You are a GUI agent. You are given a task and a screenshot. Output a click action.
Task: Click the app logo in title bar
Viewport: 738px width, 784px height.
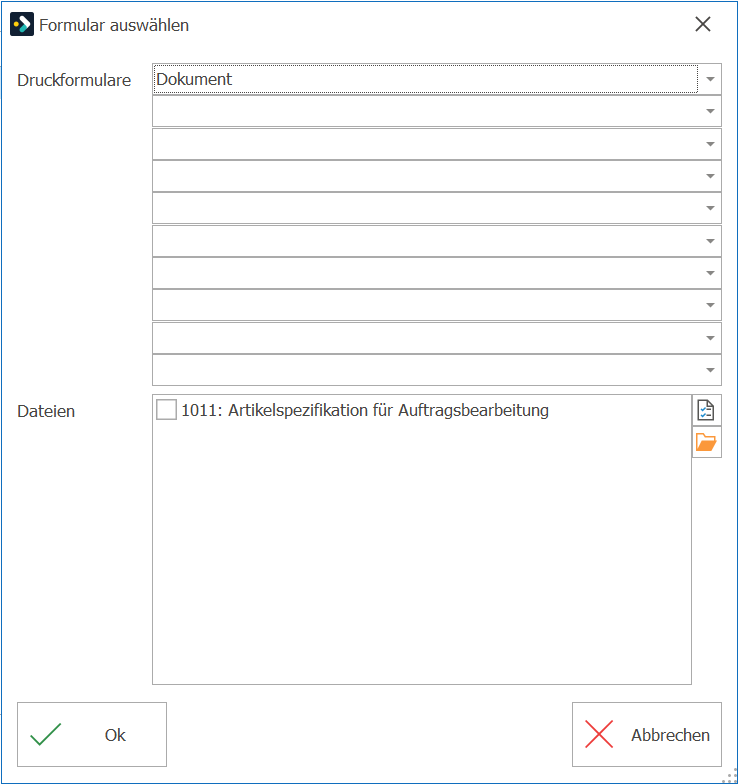(22, 24)
